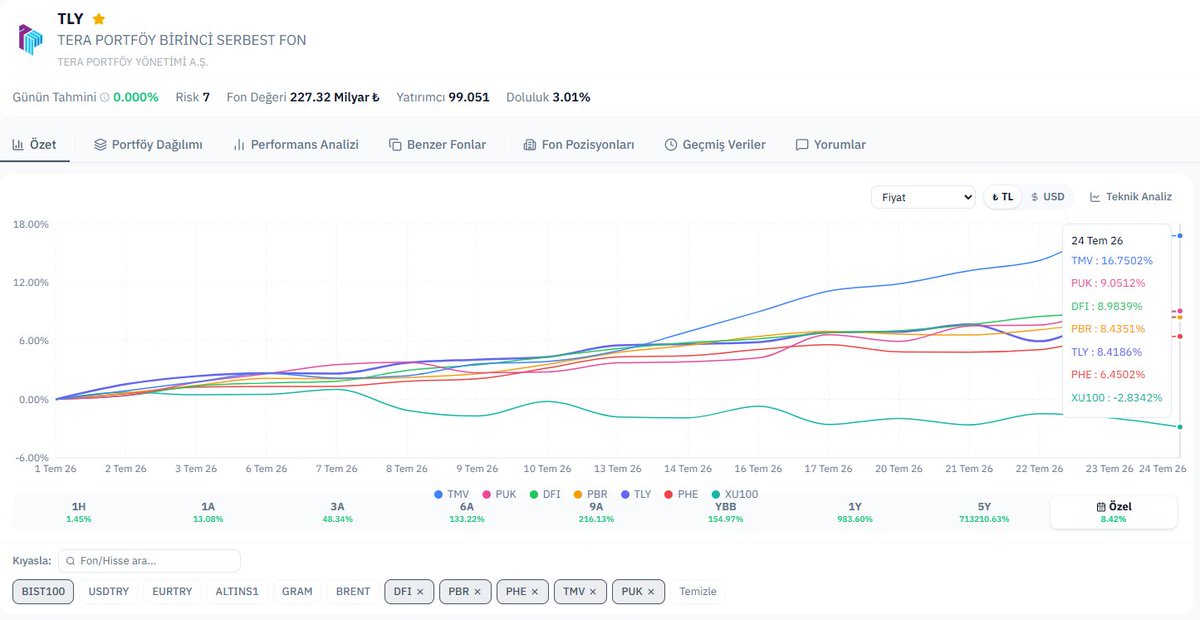This screenshot has width=1200, height=620.
Task: Toggle XU100 series in chart legend
Action: click(734, 494)
